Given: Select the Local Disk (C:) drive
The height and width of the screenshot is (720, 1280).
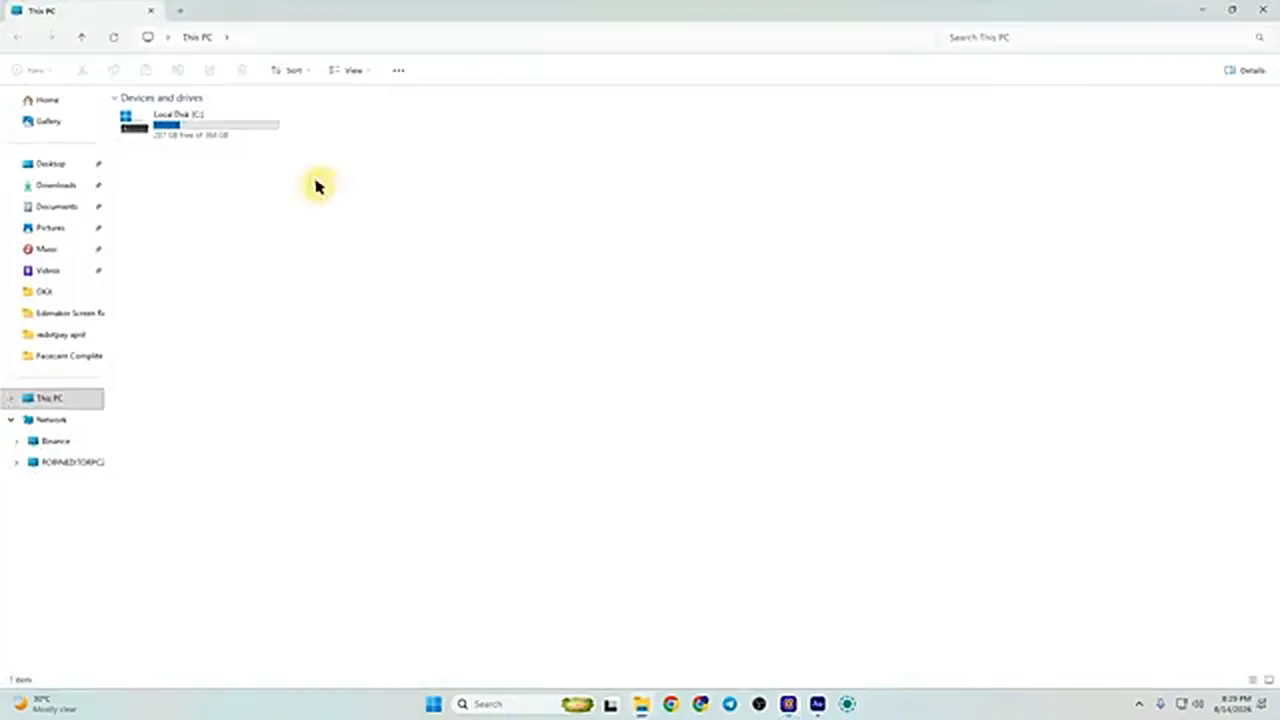Looking at the screenshot, I should (200, 124).
